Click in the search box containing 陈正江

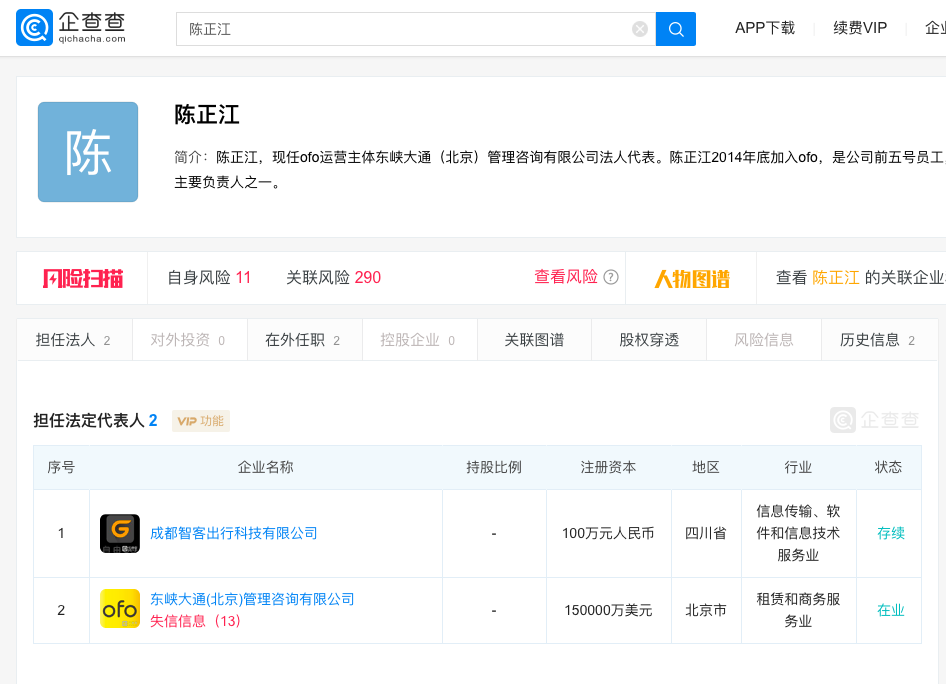(400, 29)
